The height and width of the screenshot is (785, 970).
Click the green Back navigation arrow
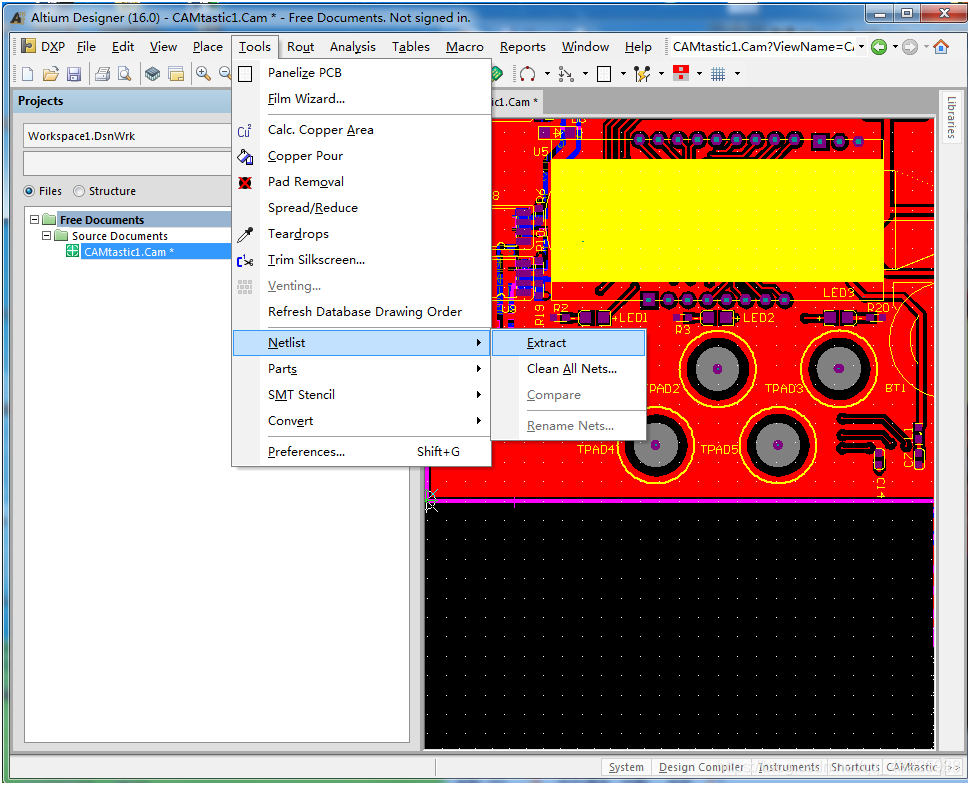[x=878, y=47]
